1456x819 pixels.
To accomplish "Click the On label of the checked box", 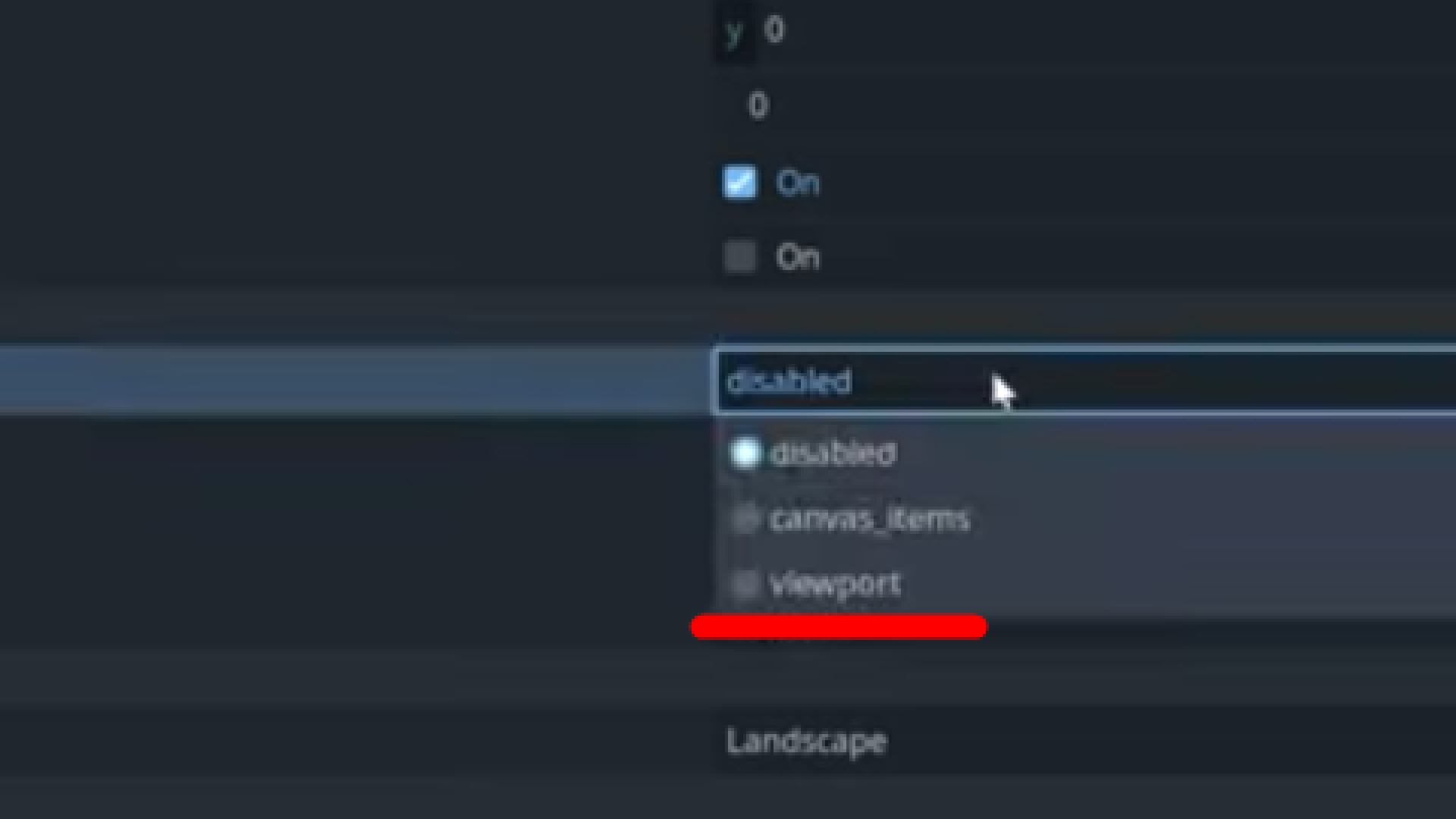I will 797,183.
